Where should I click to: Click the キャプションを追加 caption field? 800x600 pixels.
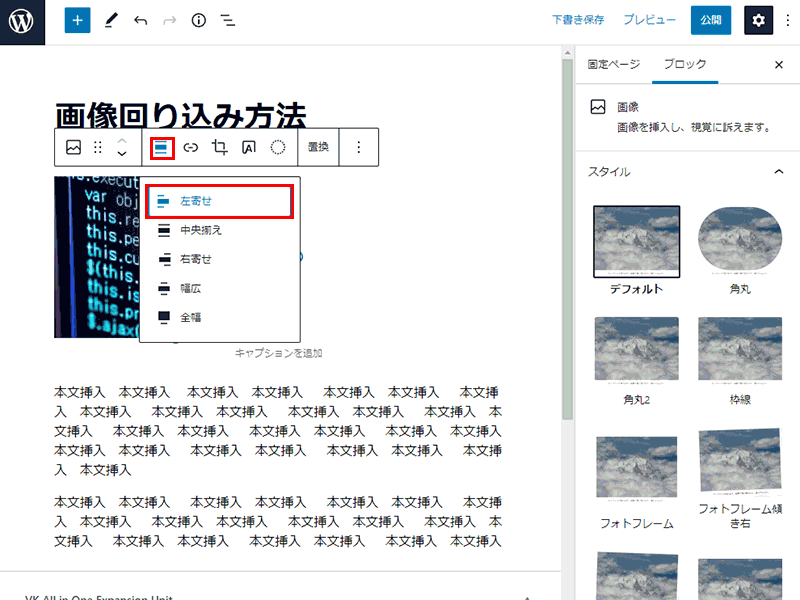coord(278,353)
